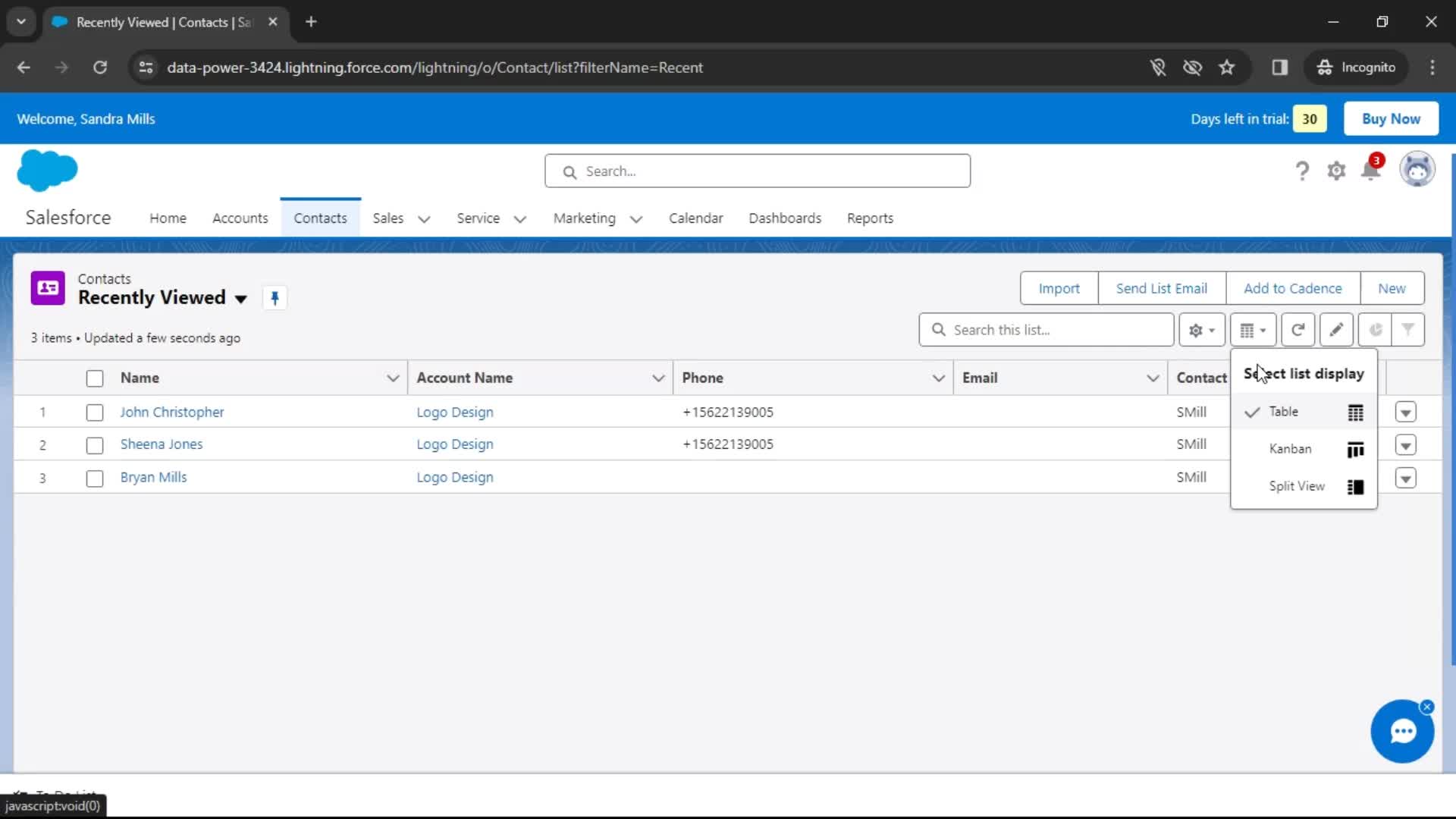1456x819 pixels.
Task: Go to the Home tab
Action: click(x=168, y=218)
